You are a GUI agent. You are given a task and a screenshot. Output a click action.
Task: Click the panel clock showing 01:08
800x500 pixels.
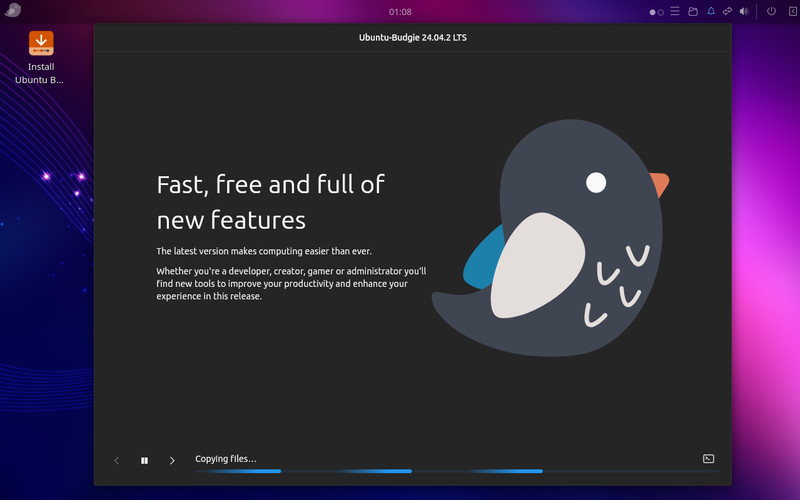[x=400, y=12]
